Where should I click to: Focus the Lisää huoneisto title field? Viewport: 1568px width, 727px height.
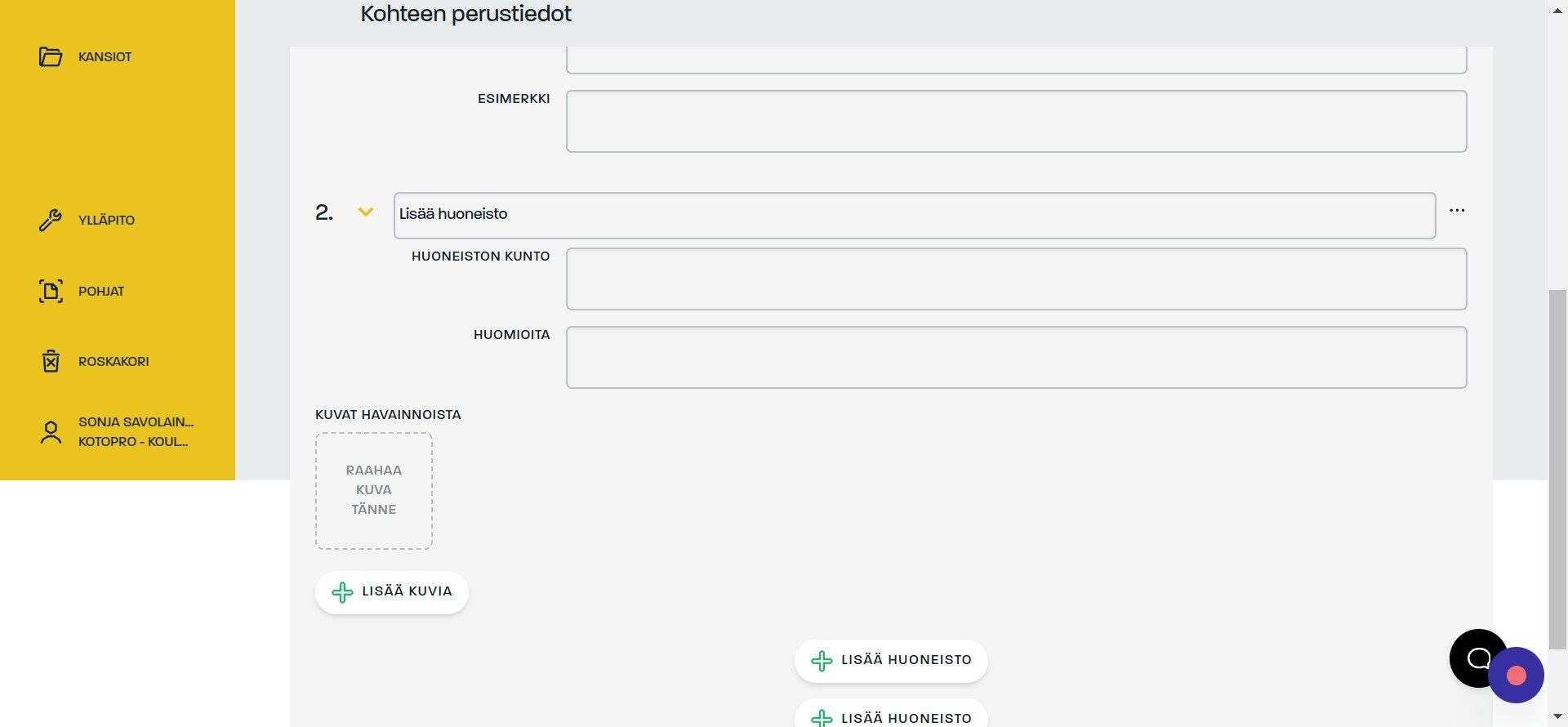click(915, 216)
